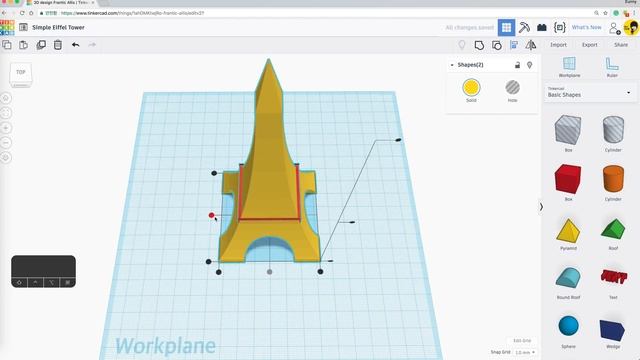The width and height of the screenshot is (640, 360).
Task: Click the Duplicate icon in toolbar
Action: coord(41,44)
